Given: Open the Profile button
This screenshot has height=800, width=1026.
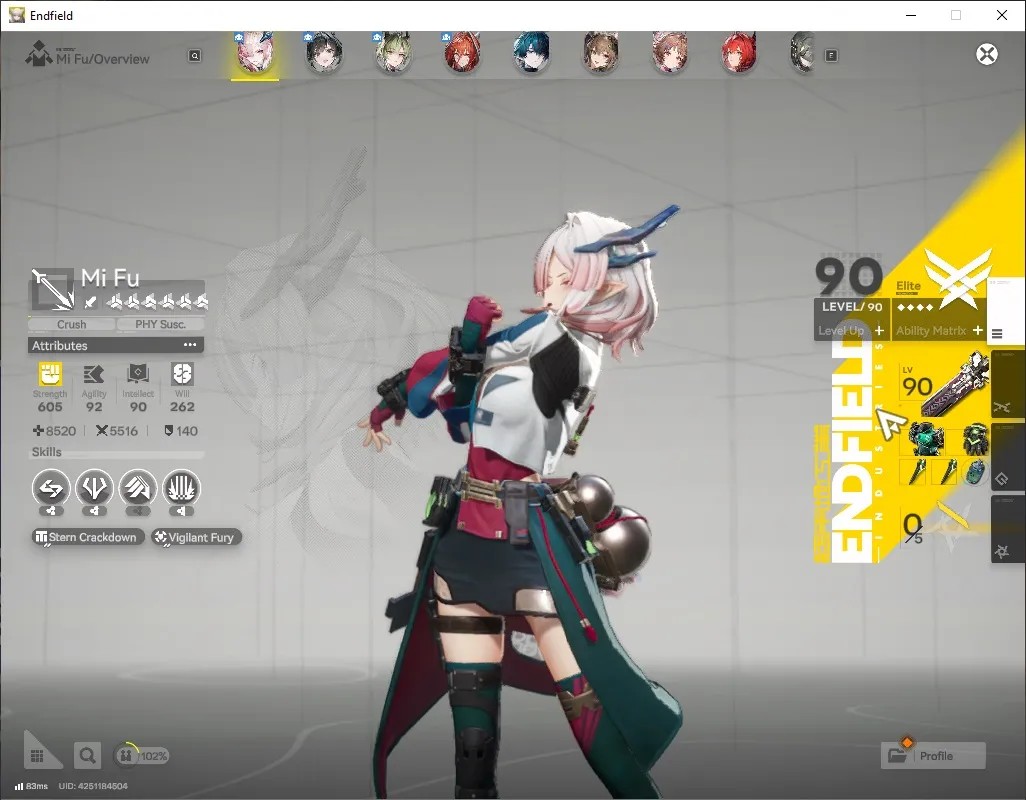Looking at the screenshot, I should coord(934,756).
